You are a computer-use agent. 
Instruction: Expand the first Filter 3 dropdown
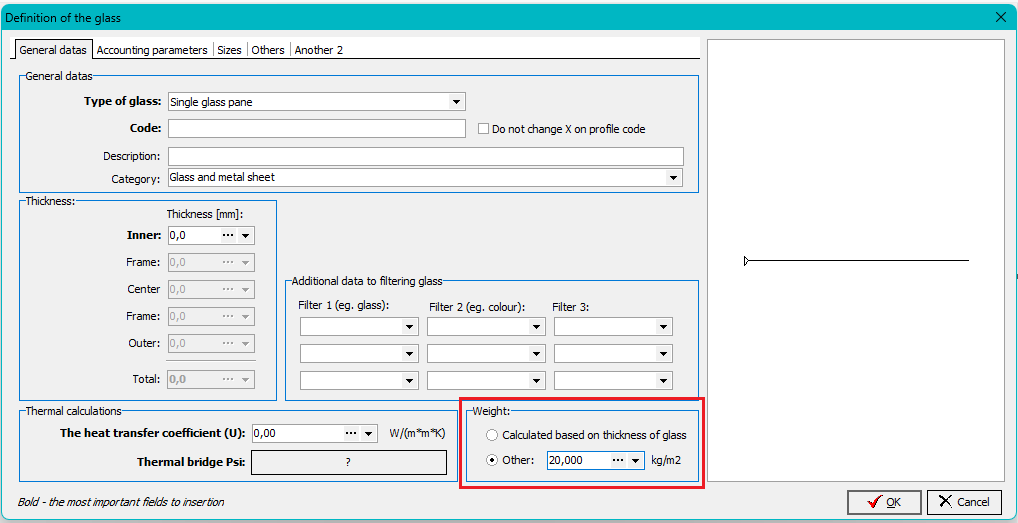[x=663, y=327]
